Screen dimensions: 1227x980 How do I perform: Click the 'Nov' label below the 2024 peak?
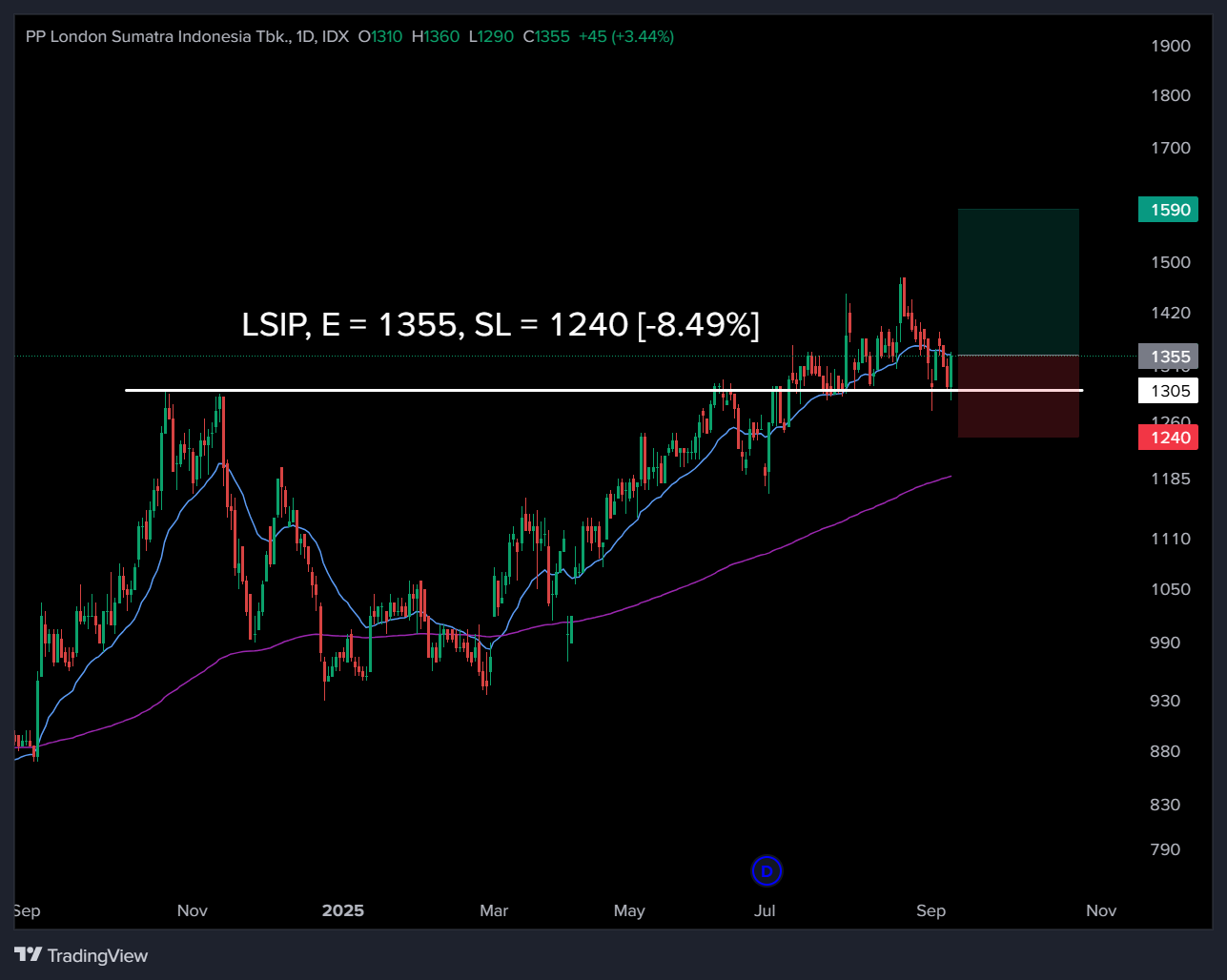coord(193,910)
